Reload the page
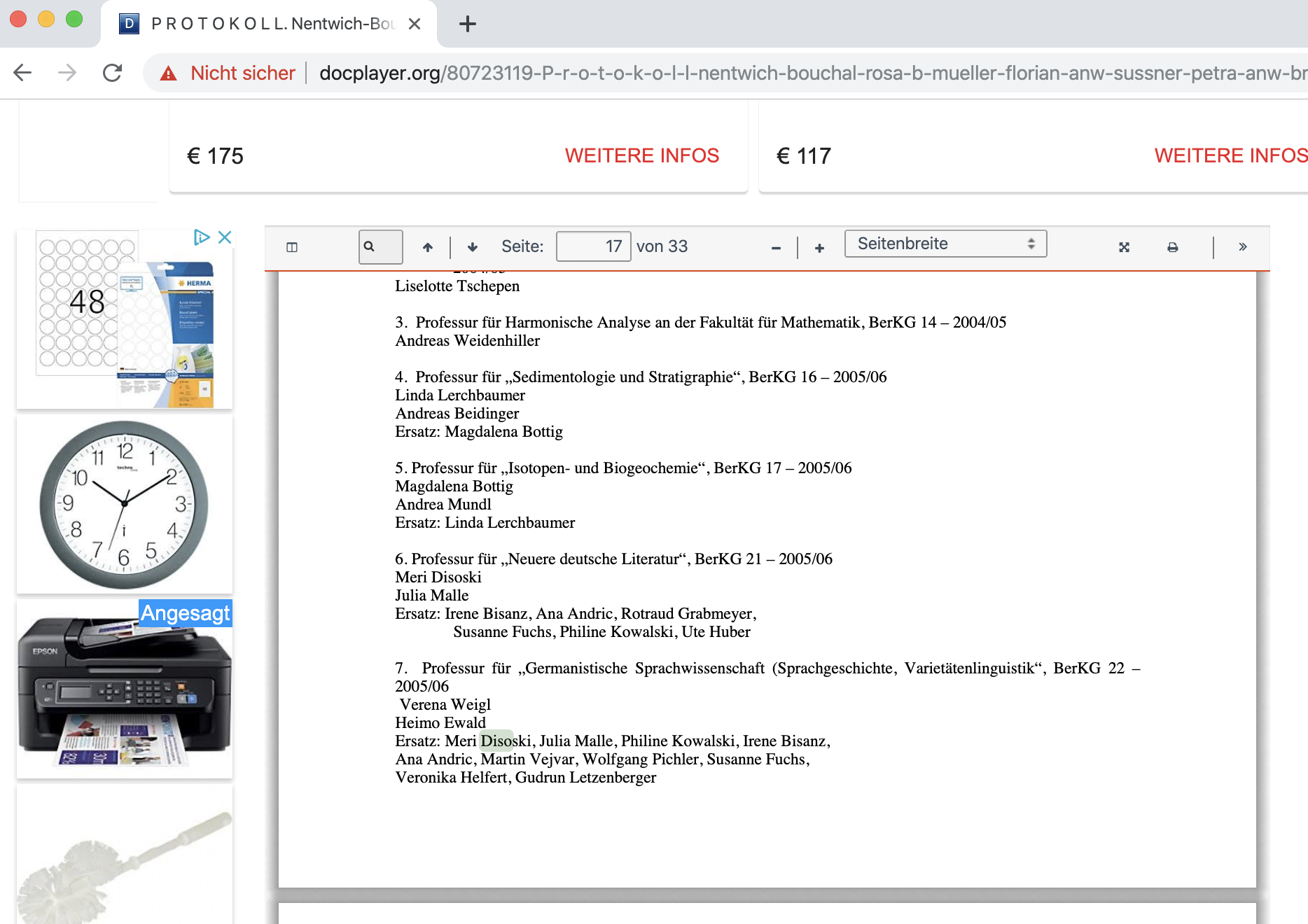This screenshot has width=1308, height=924. tap(112, 73)
